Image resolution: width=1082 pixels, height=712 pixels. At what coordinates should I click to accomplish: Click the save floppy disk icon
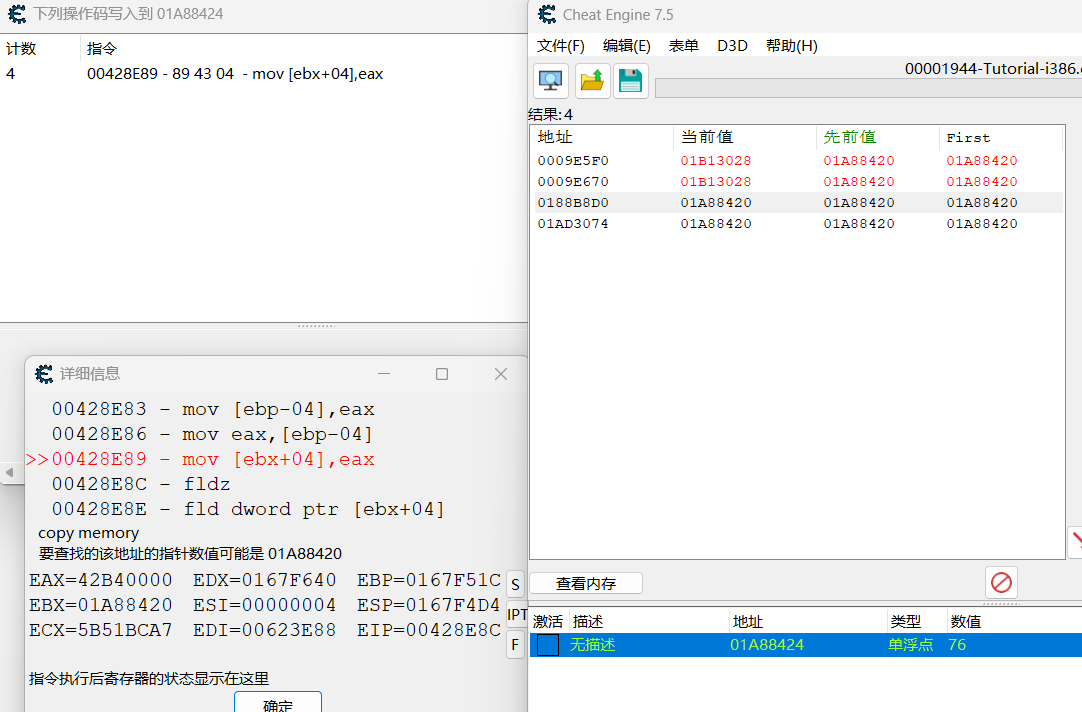click(630, 81)
